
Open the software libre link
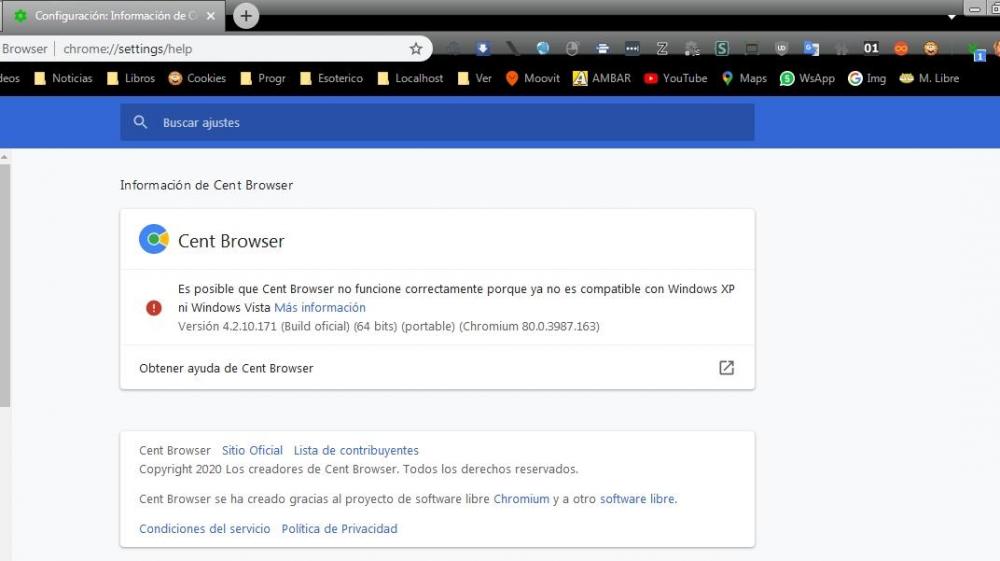tap(637, 499)
